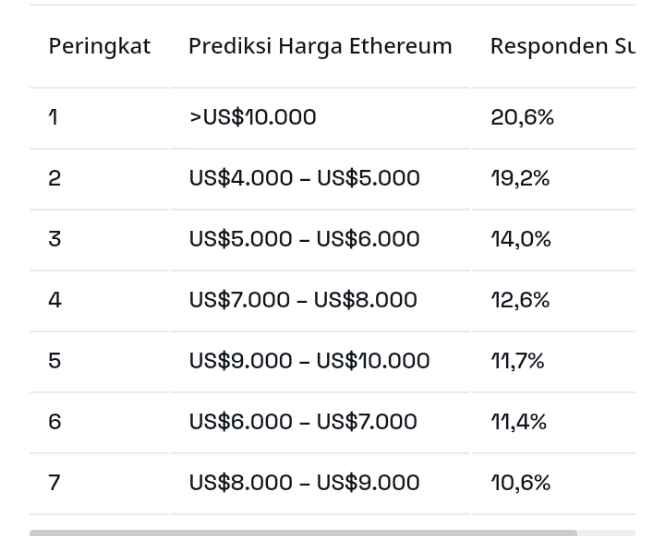Click rank number 1 cell

pyautogui.click(x=53, y=118)
